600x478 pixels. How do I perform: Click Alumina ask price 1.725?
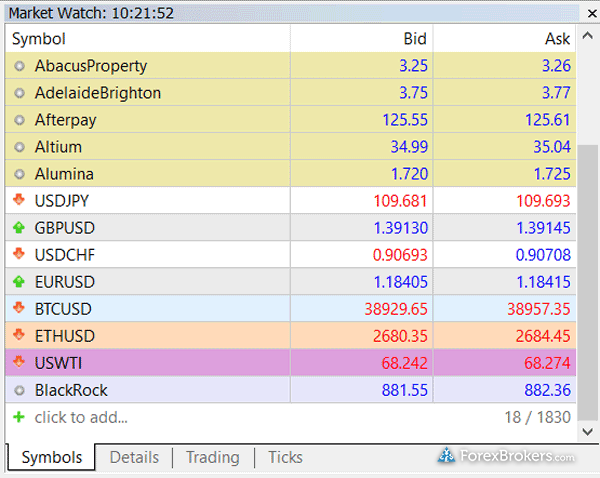tap(552, 174)
